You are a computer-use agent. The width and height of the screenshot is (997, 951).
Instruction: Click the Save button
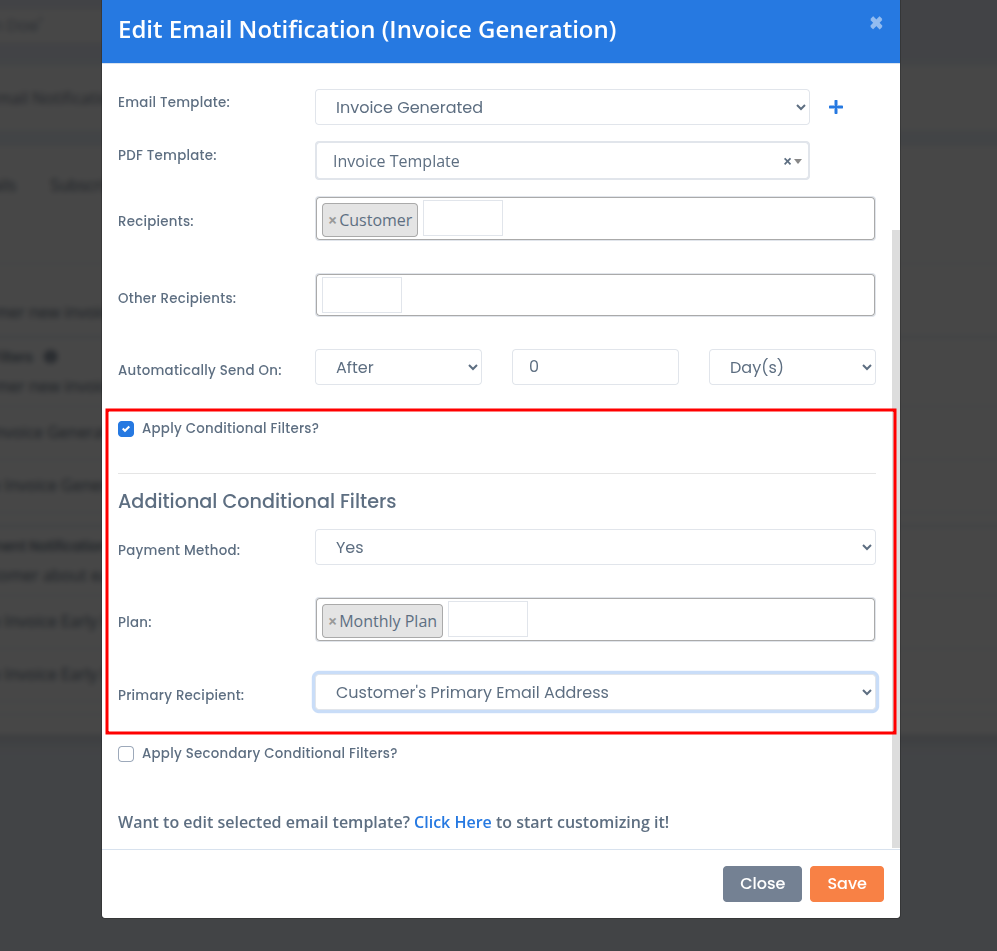pos(846,884)
